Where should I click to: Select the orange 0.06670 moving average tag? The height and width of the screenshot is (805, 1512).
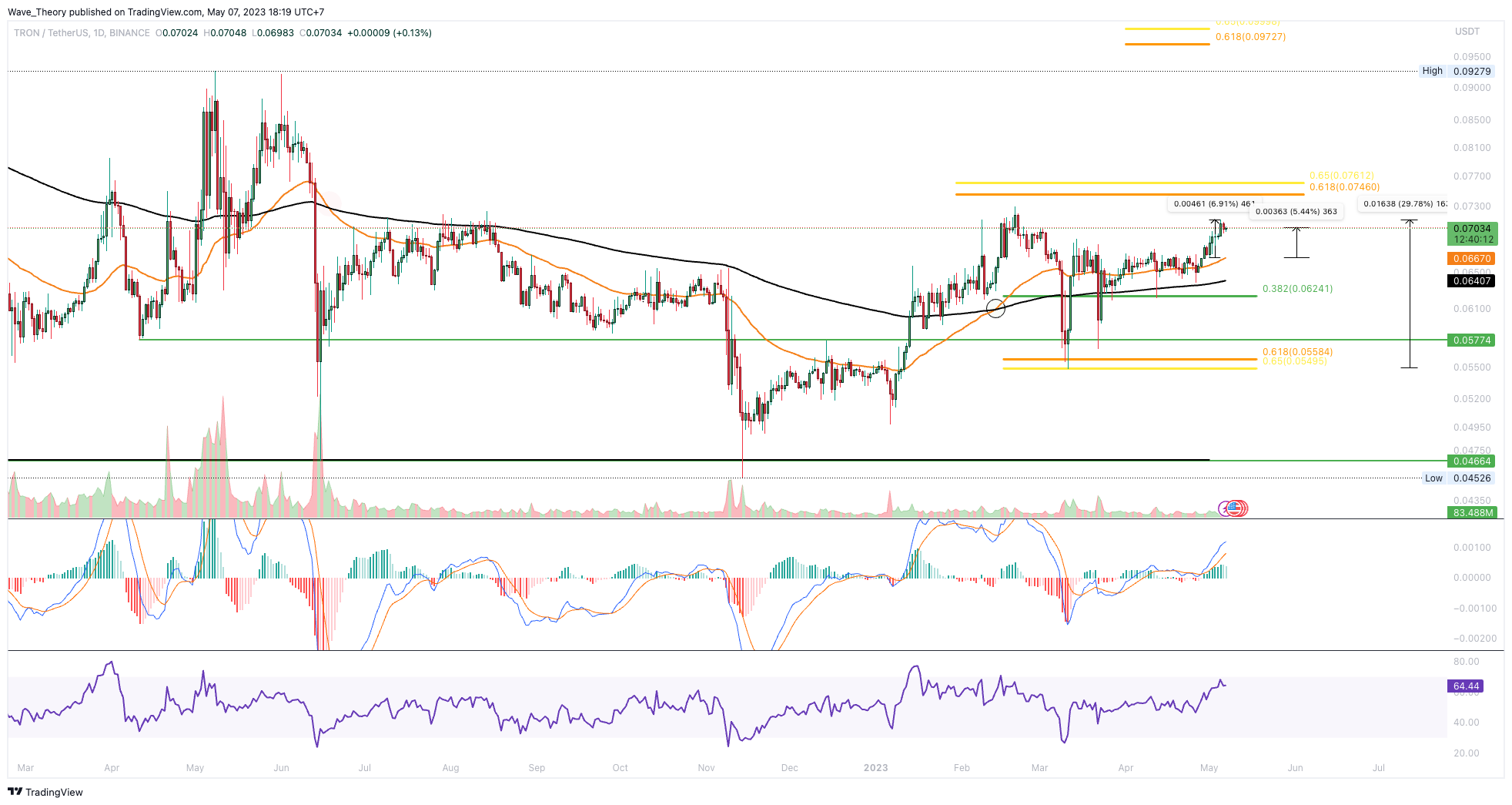(1471, 259)
